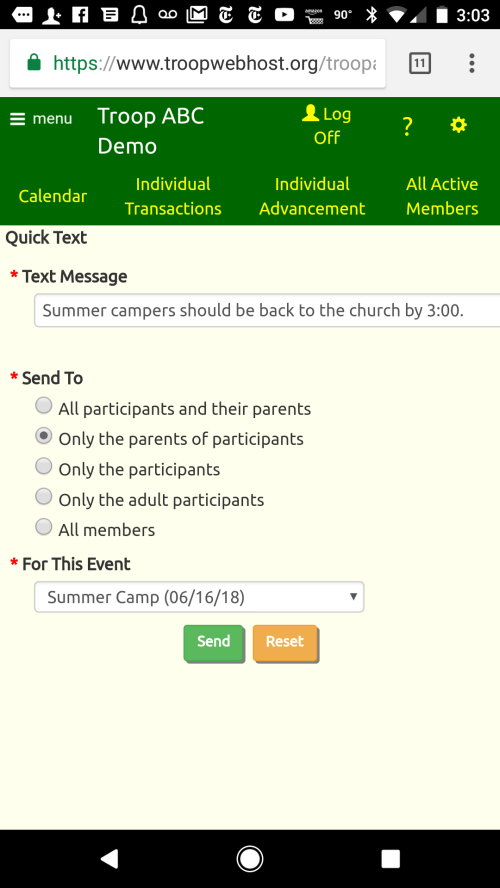This screenshot has width=500, height=888.
Task: Tap the Log Off user icon
Action: (310, 113)
